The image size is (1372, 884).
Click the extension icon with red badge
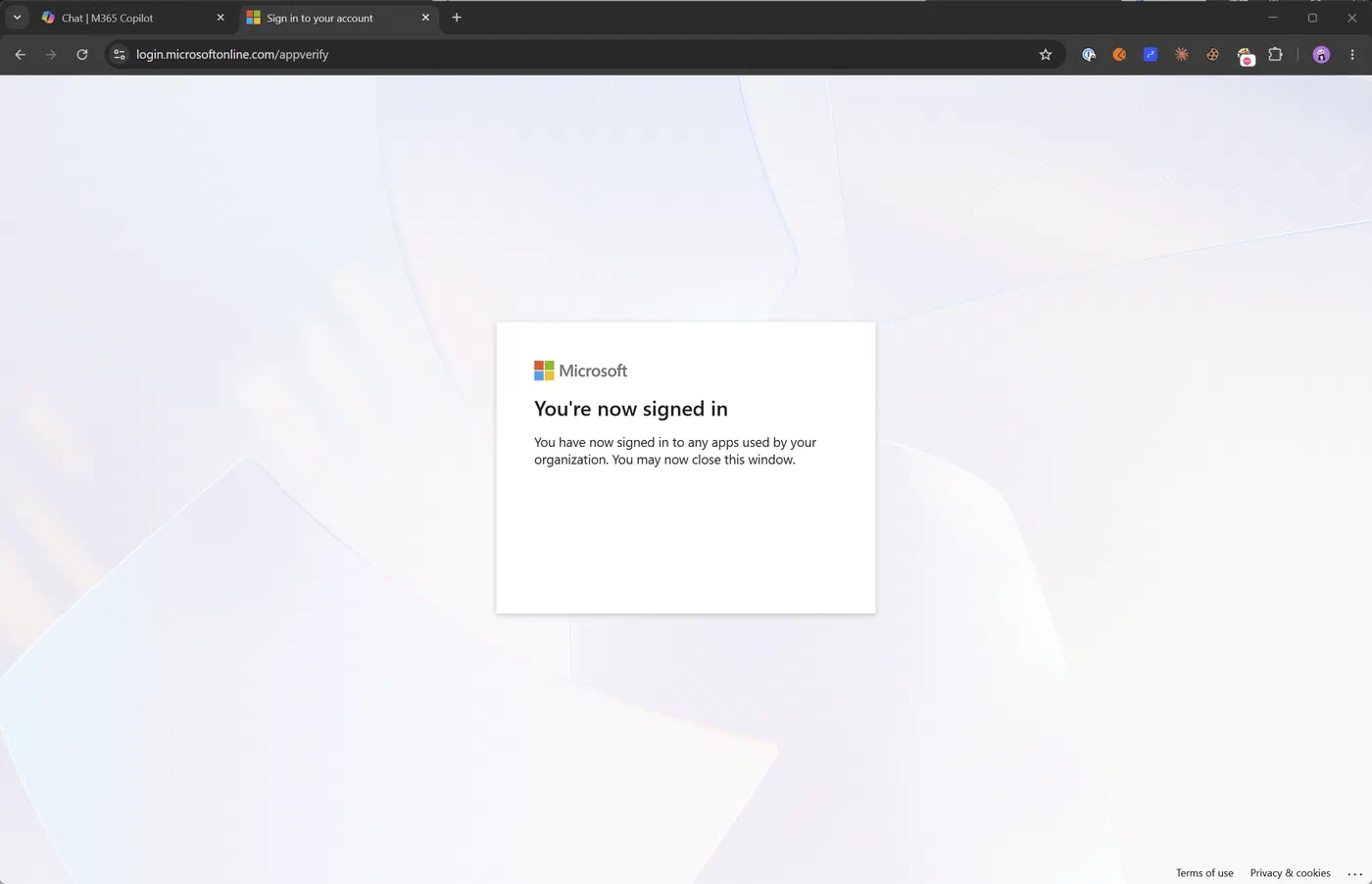[x=1245, y=56]
